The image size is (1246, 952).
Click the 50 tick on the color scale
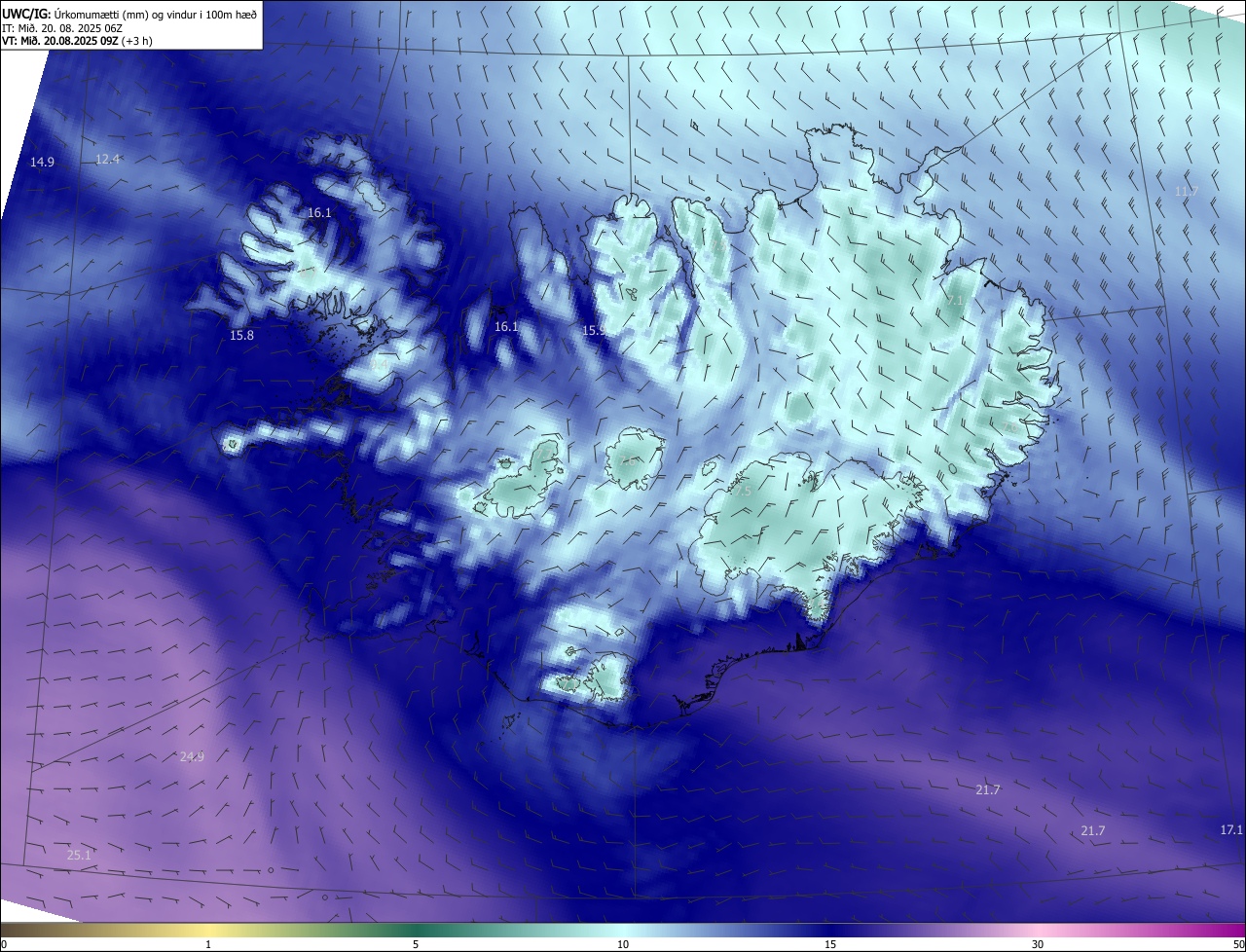(1238, 944)
